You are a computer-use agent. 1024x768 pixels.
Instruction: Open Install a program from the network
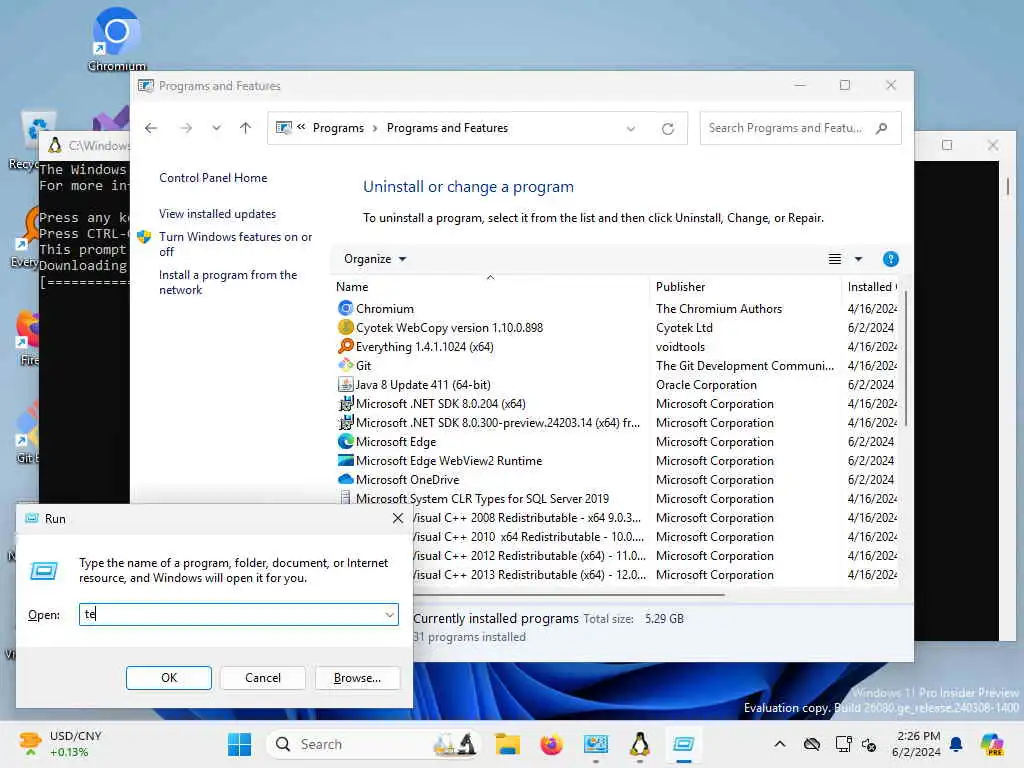click(x=228, y=282)
